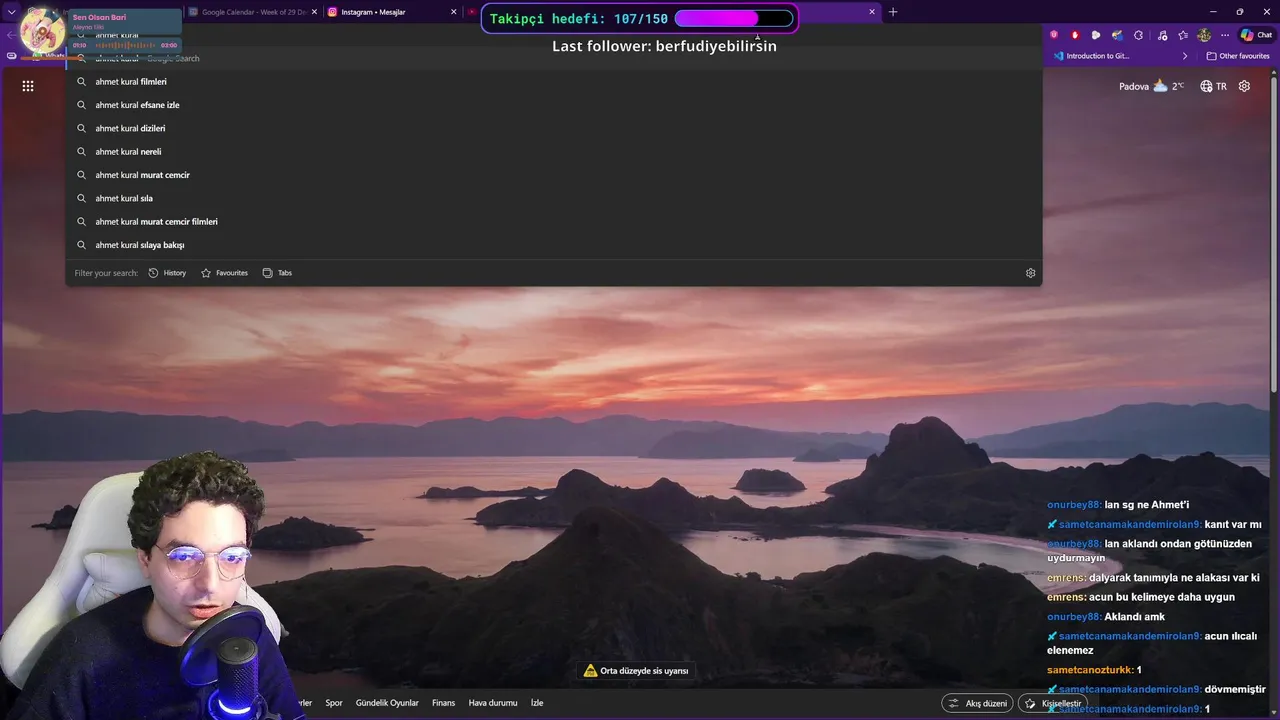Click chat message 'Aklandı amk'

1134,617
